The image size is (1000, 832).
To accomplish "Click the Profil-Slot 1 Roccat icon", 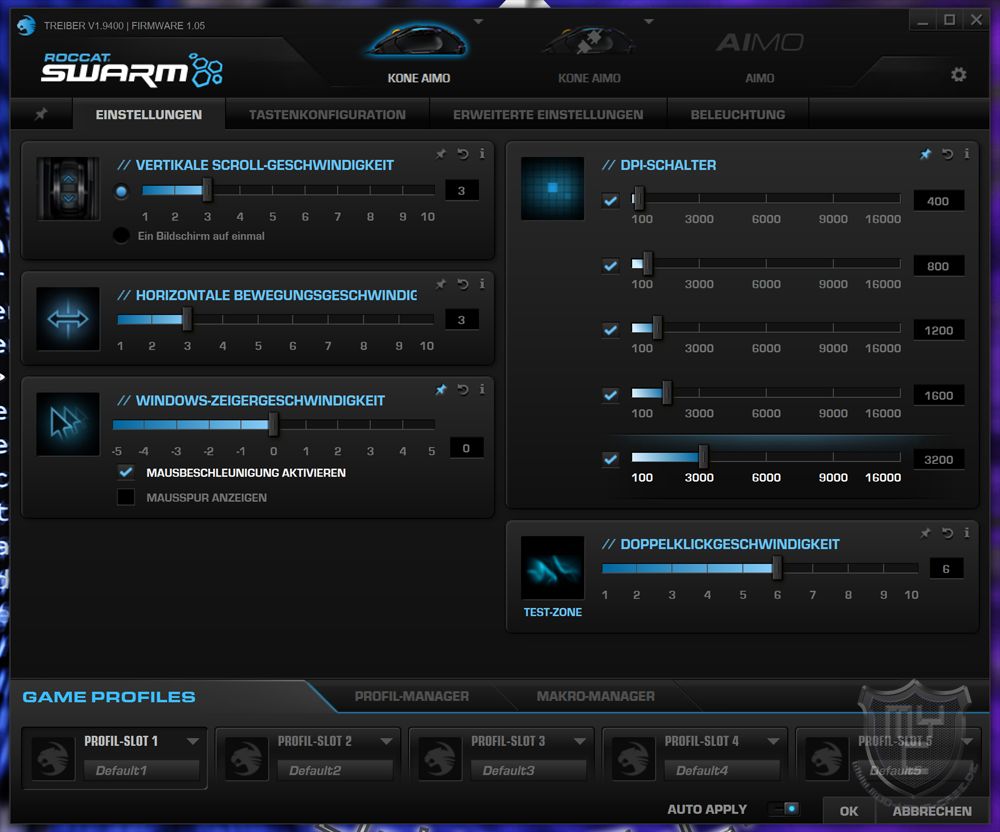I will pos(54,759).
